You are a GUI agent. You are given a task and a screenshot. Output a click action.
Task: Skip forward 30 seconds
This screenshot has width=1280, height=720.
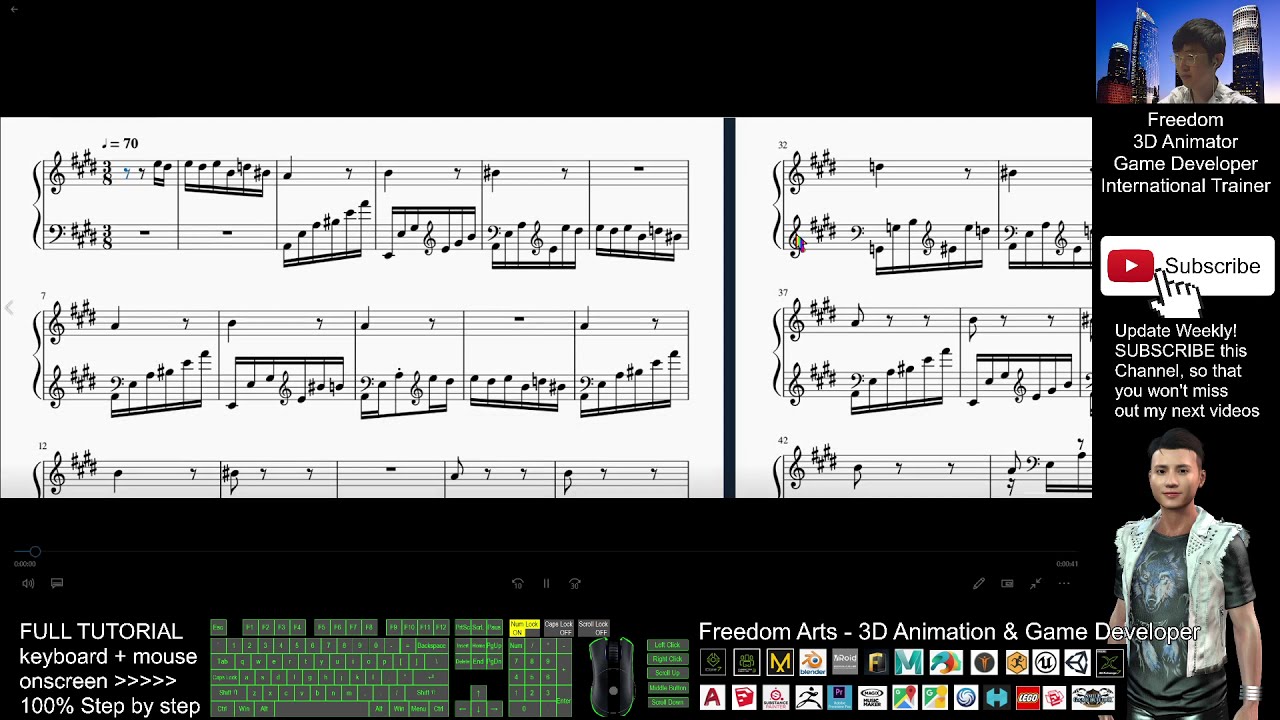point(575,583)
